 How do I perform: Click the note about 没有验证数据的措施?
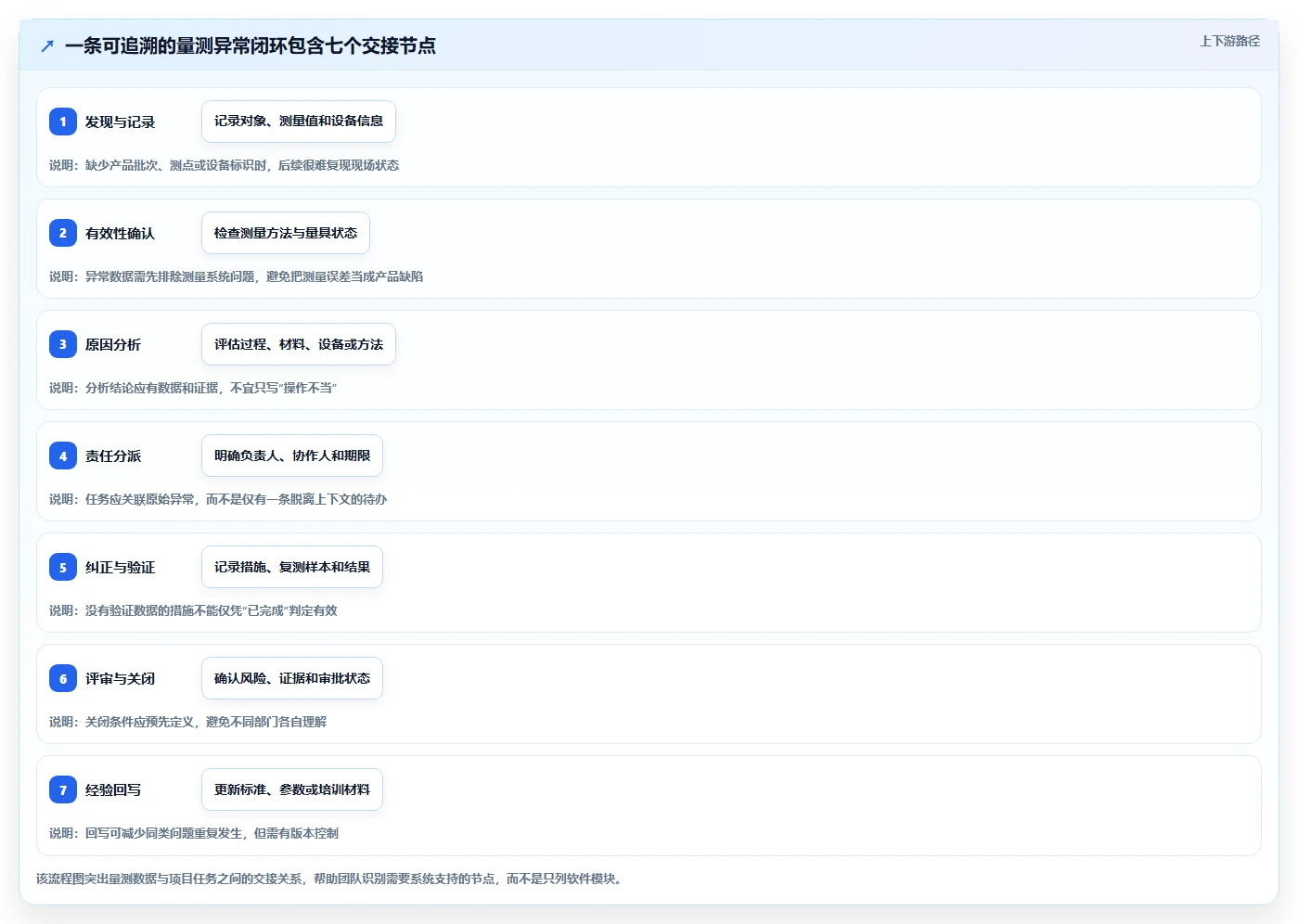pos(193,610)
